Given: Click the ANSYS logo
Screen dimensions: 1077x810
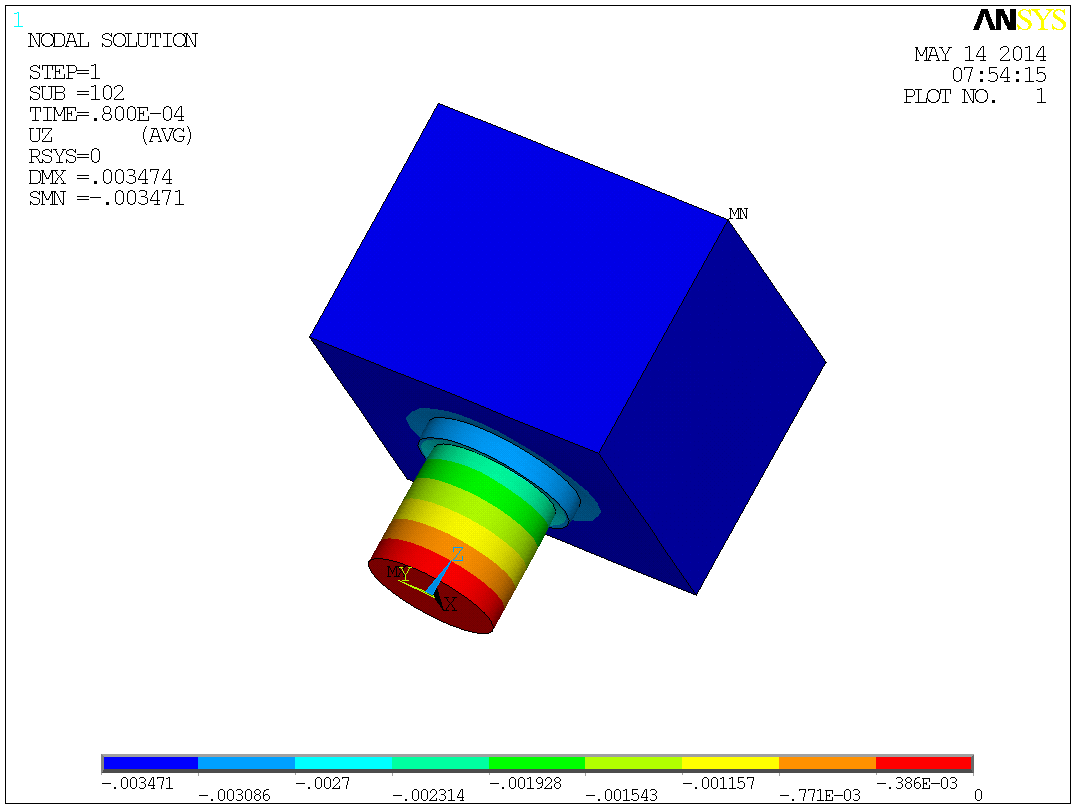Looking at the screenshot, I should (1019, 20).
